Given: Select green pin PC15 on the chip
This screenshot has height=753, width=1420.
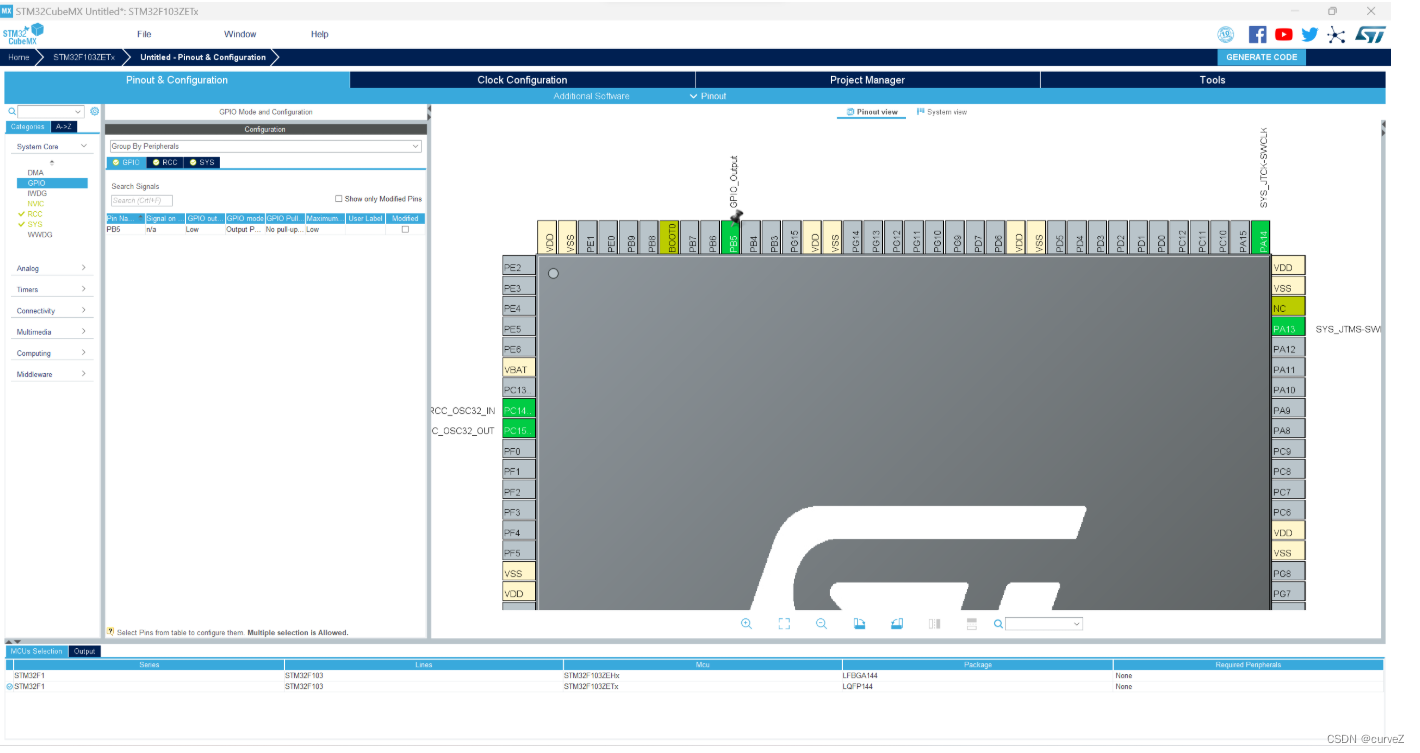Looking at the screenshot, I should pos(519,430).
